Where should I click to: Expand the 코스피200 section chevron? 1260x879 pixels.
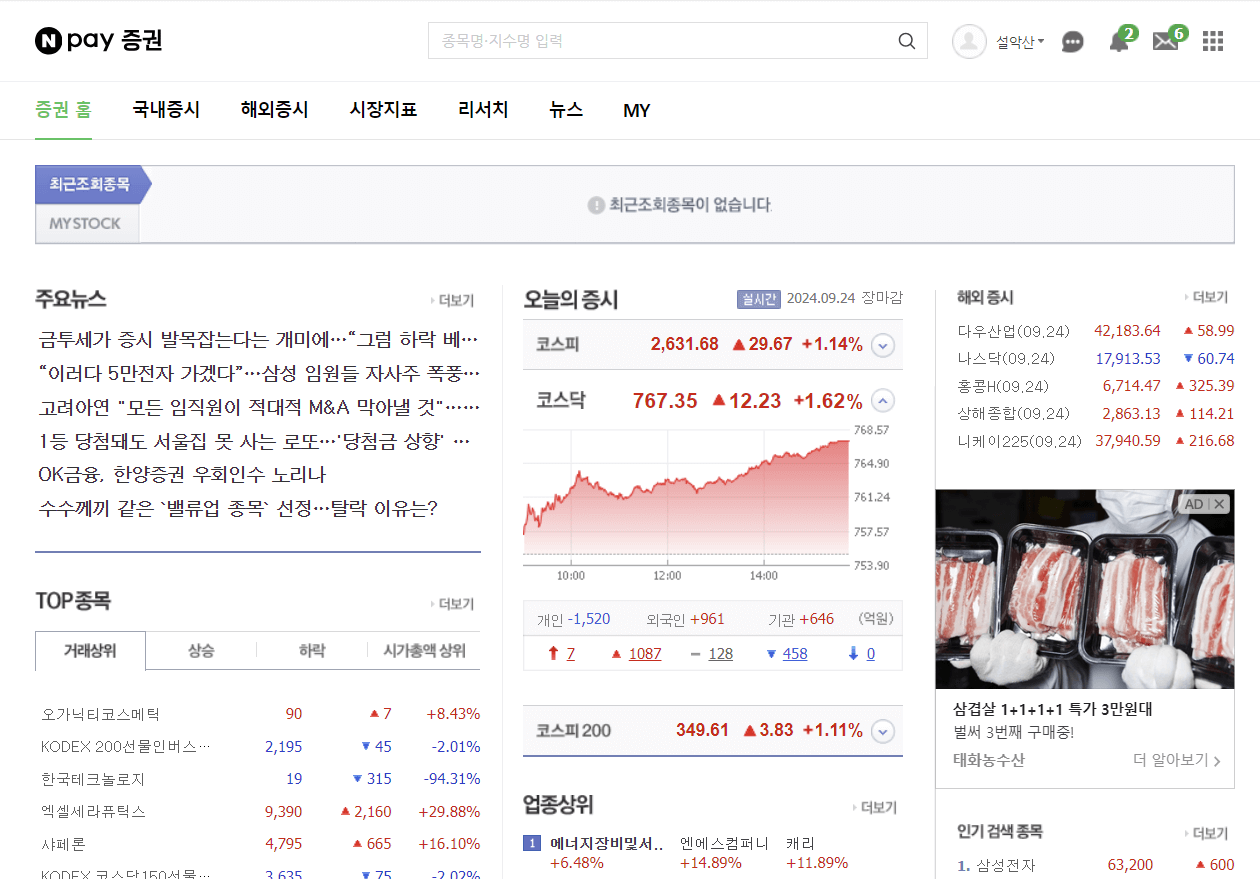click(x=882, y=731)
